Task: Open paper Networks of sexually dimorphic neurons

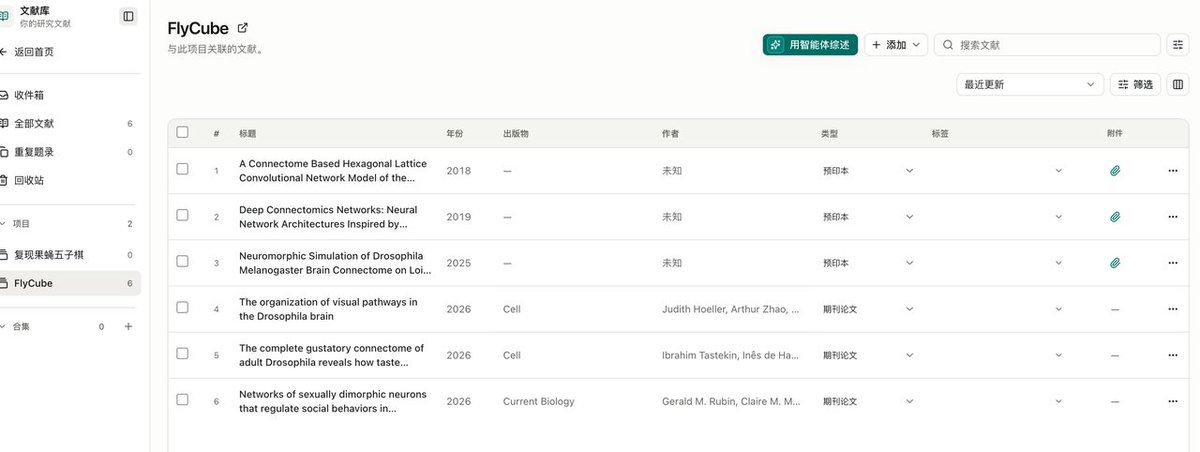Action: point(333,401)
